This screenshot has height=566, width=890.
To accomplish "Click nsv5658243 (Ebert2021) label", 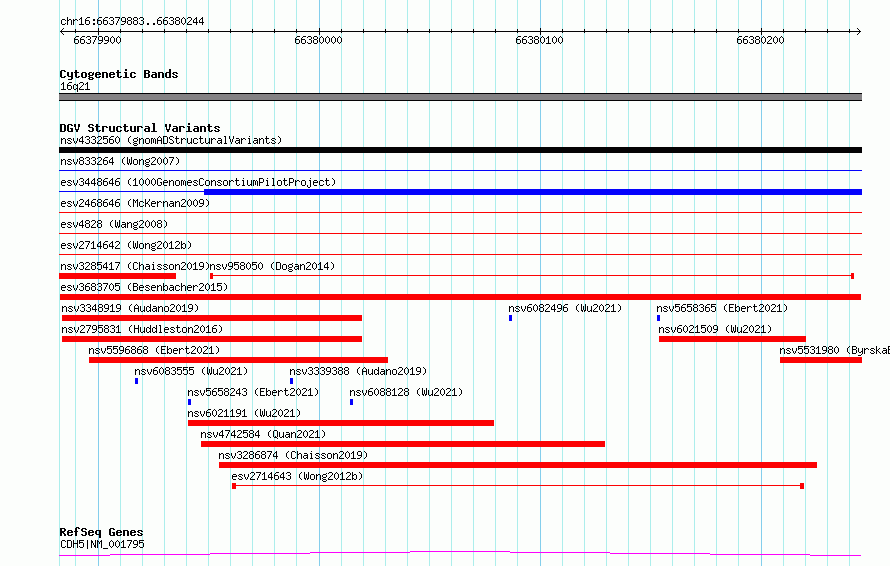I will coord(253,392).
